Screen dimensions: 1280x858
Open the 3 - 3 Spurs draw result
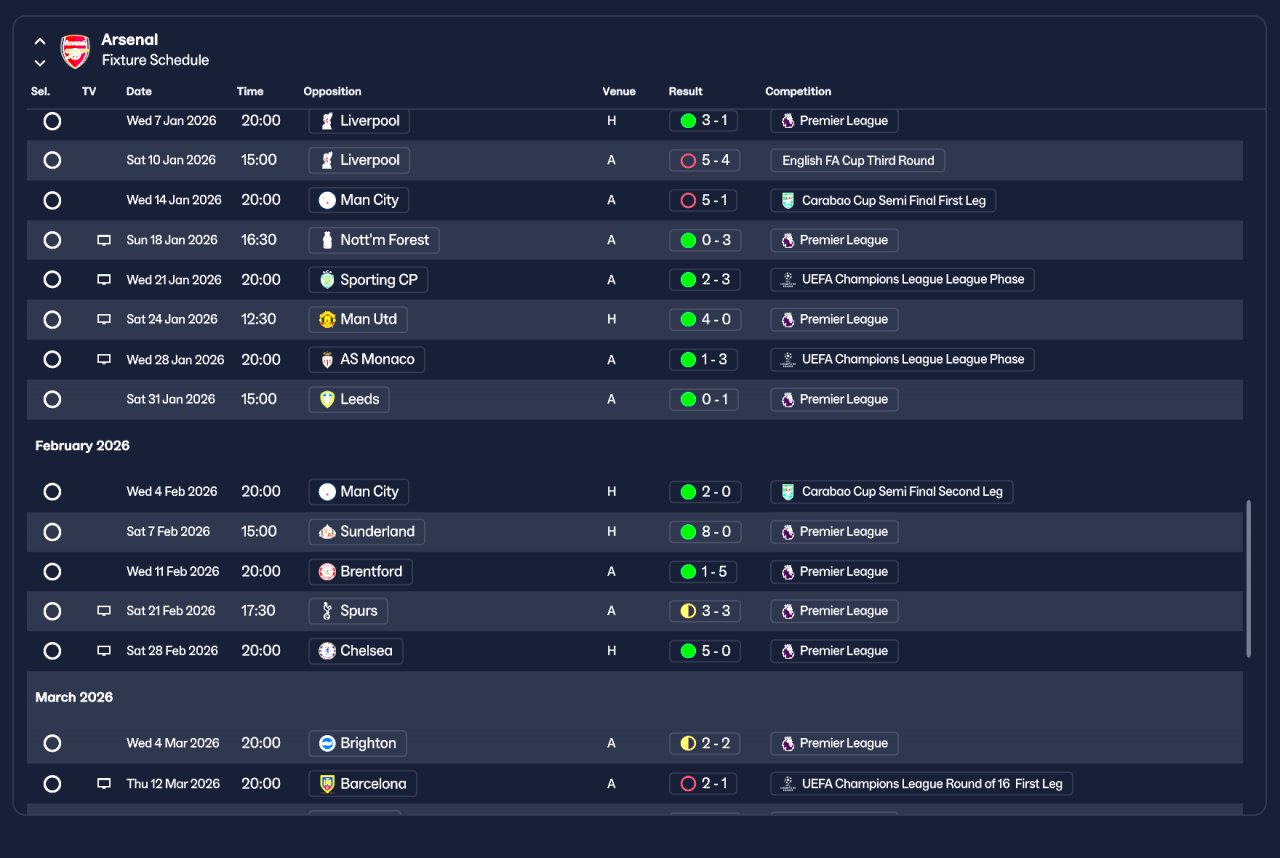point(704,611)
